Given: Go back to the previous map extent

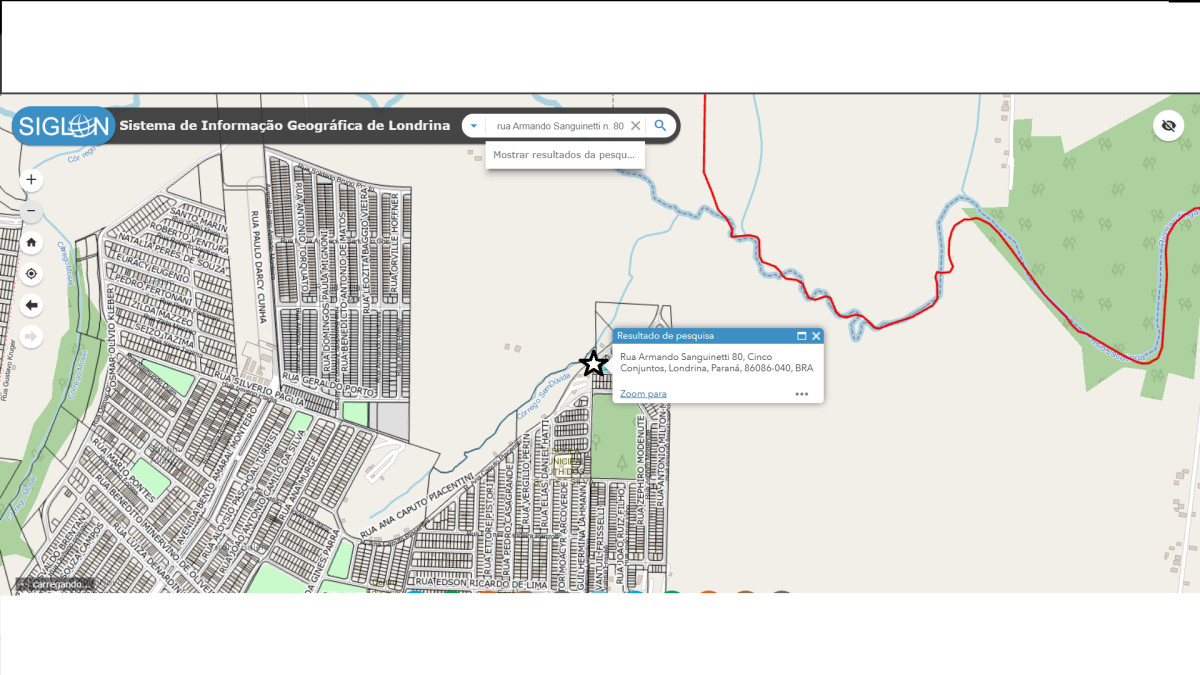Looking at the screenshot, I should [x=31, y=305].
